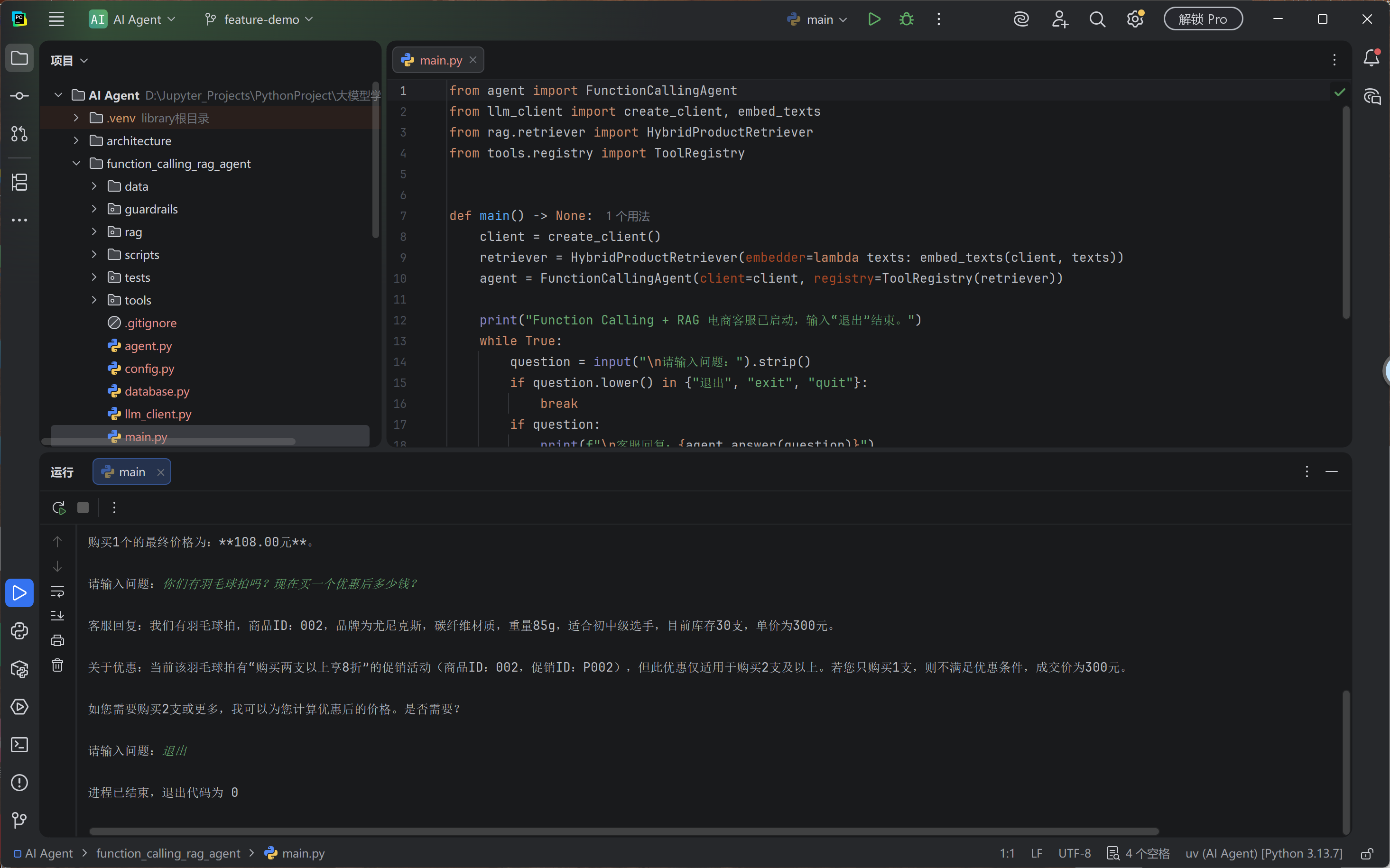Debug the main configuration
Screen dimensions: 1390x868
pyautogui.click(x=907, y=19)
